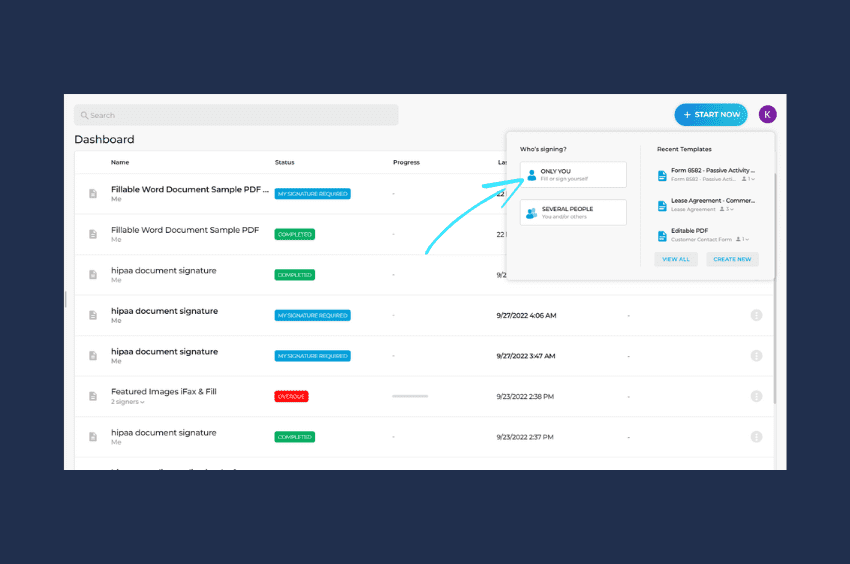The width and height of the screenshot is (850, 564).
Task: Click MY SIGNATURE REQUIRED badge on Fillable Word row
Action: pos(312,194)
